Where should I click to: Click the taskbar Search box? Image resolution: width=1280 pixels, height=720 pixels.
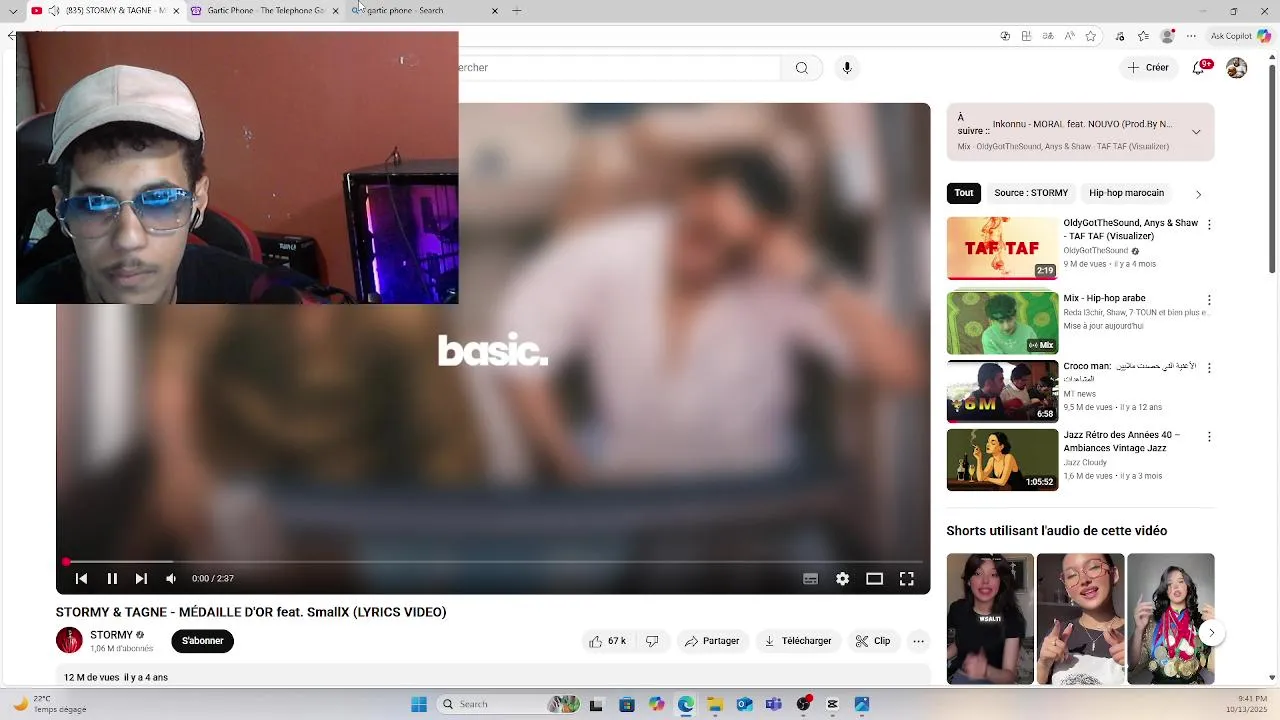(510, 704)
